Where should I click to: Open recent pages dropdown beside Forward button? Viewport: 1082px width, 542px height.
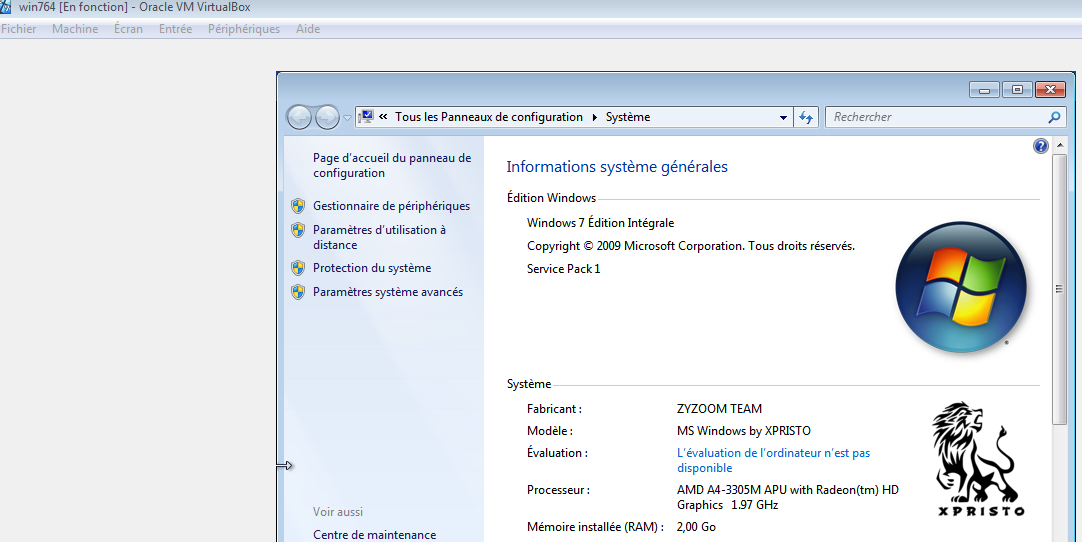(347, 118)
